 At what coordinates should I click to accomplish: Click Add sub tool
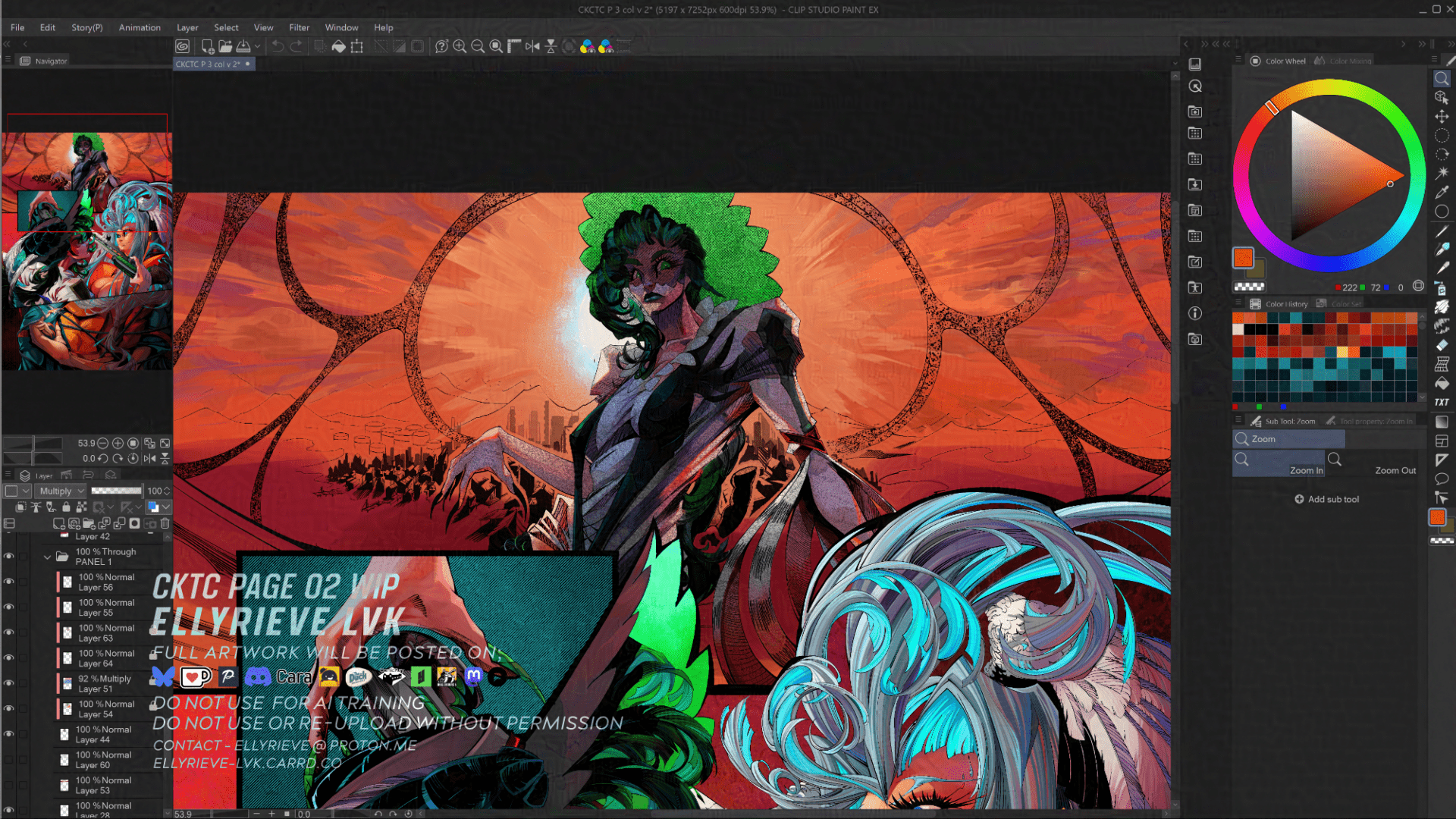(1326, 499)
